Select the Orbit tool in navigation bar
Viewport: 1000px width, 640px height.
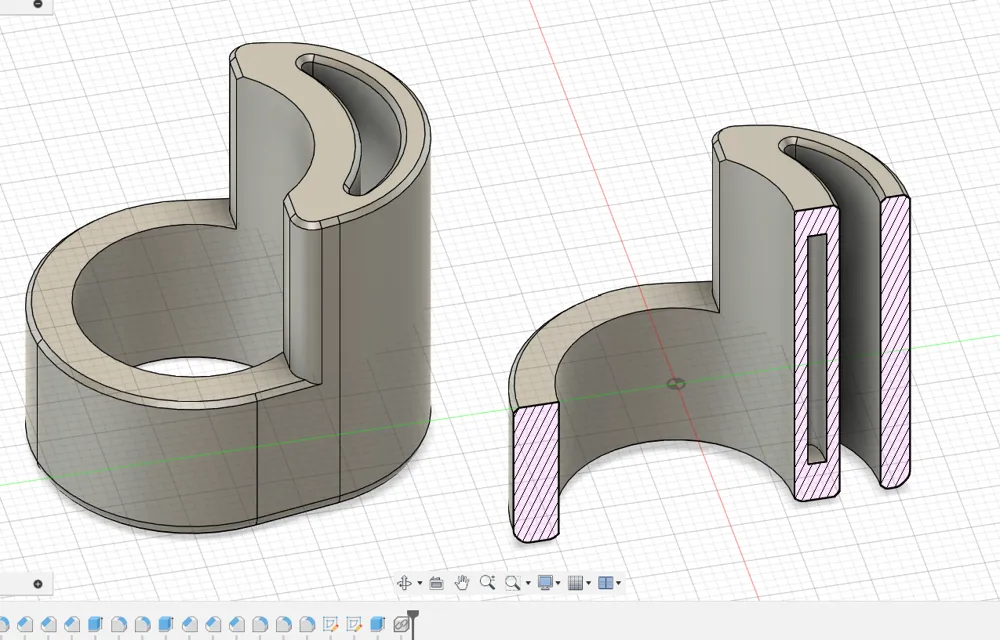coord(404,583)
